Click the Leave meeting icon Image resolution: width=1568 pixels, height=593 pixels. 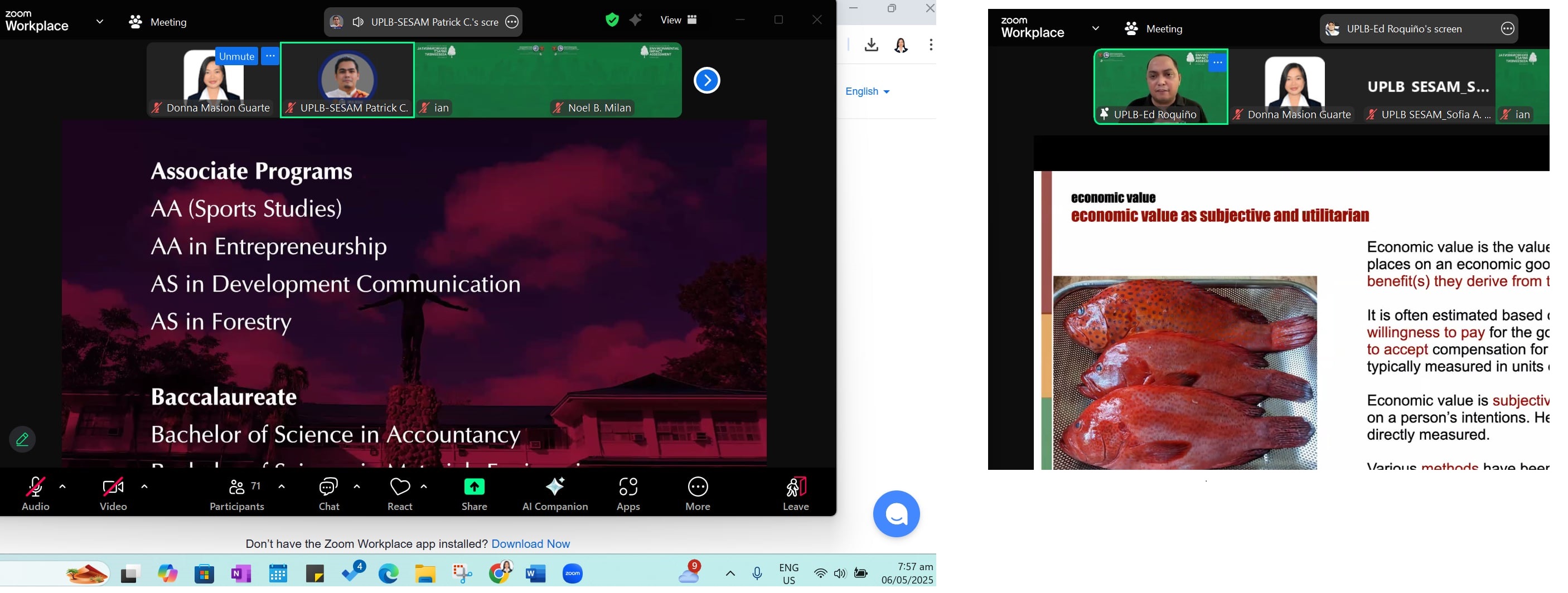tap(795, 494)
